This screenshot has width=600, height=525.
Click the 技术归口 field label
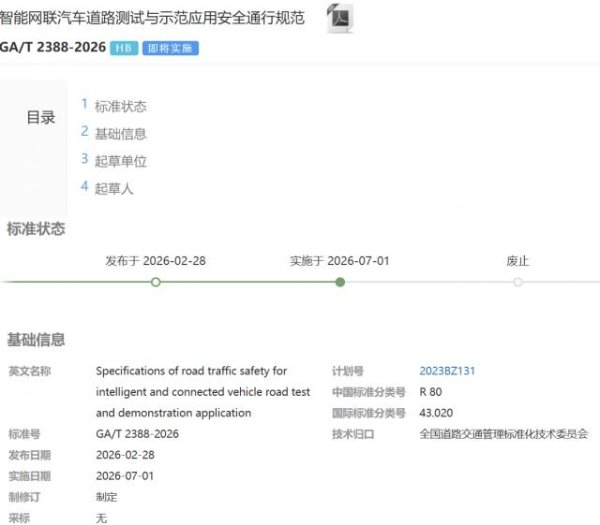353,434
